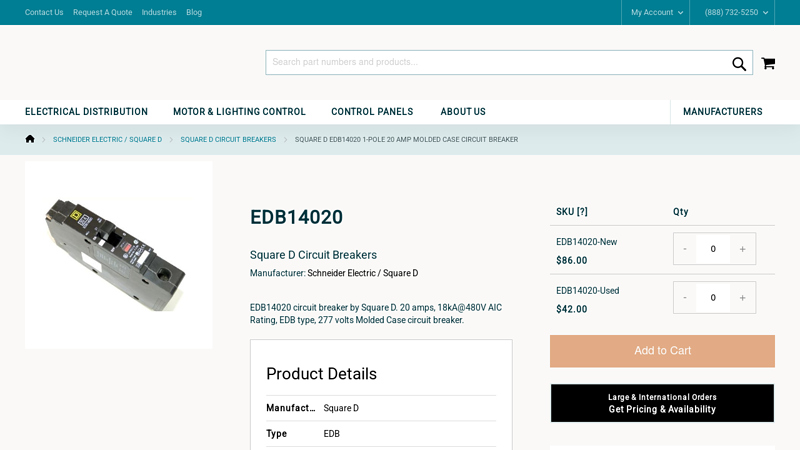Edit quantity field for EDB14020-Used
The width and height of the screenshot is (800, 450).
pyautogui.click(x=713, y=297)
